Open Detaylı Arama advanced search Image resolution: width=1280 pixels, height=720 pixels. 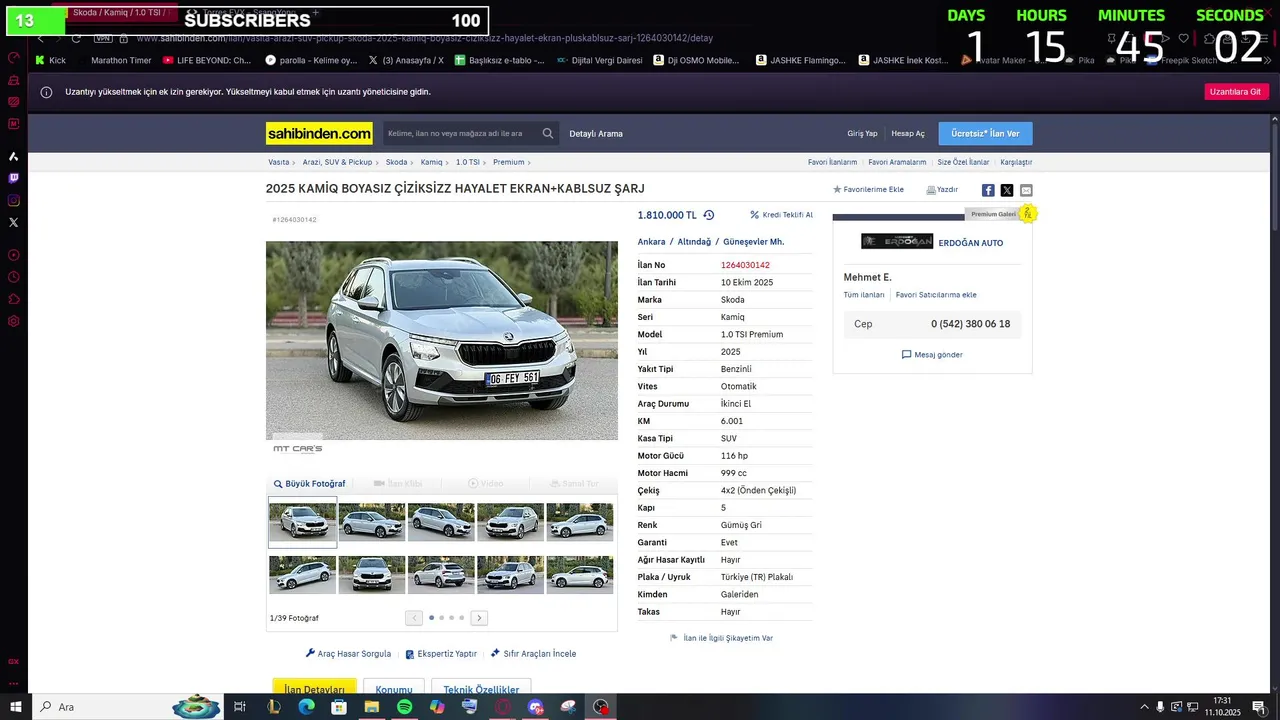(x=596, y=134)
